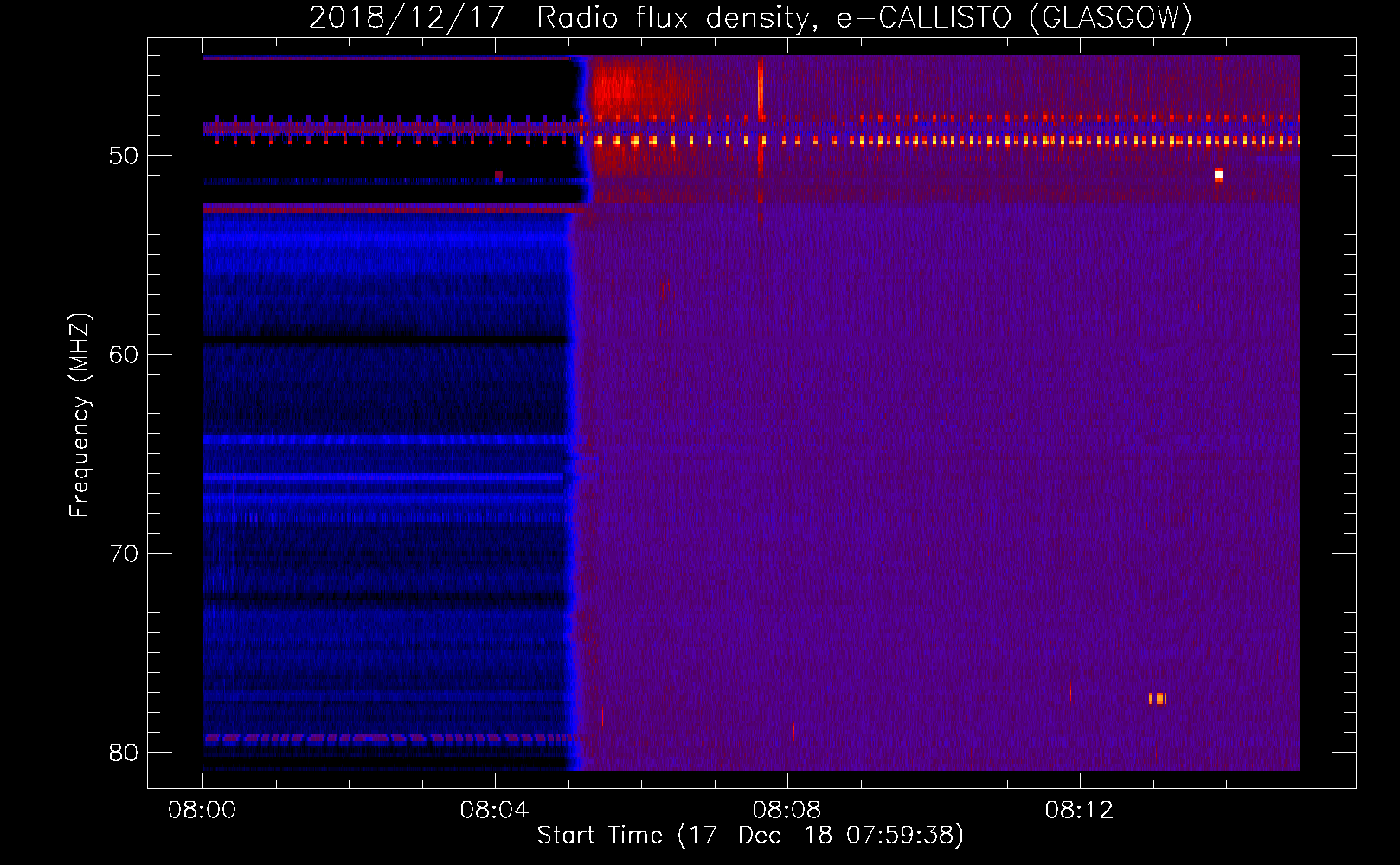Click the 08:08 time tick label

coord(787,811)
